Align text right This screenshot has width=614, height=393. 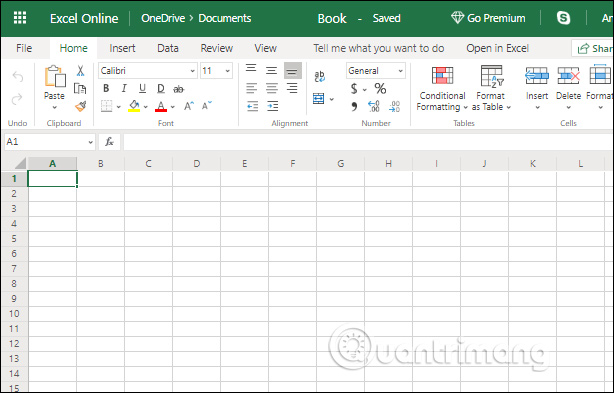point(292,88)
